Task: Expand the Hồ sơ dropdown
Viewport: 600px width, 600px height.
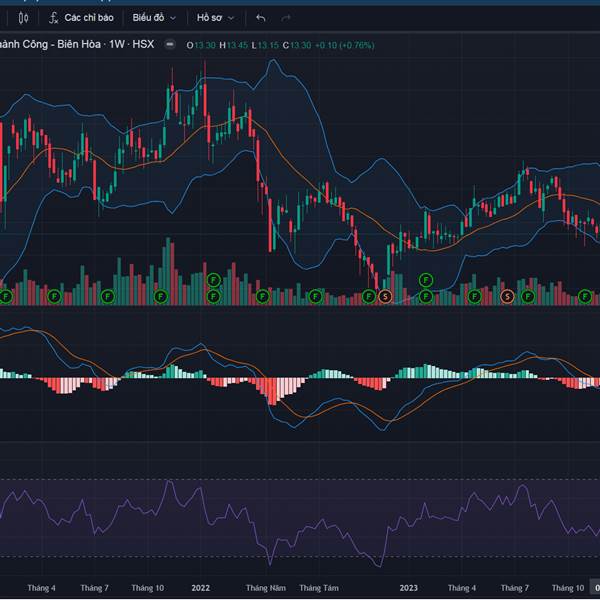Action: 216,18
